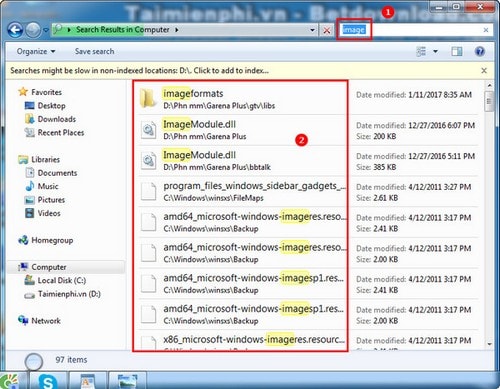Change the view layout icon
This screenshot has height=389, width=500.
click(421, 51)
